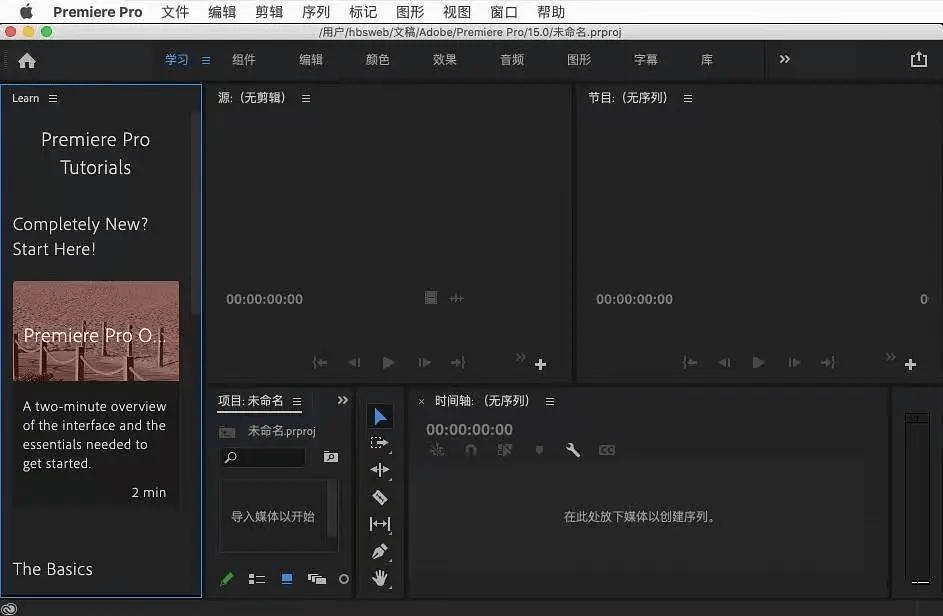Screen dimensions: 943x616
Task: Play the Source monitor
Action: click(389, 362)
